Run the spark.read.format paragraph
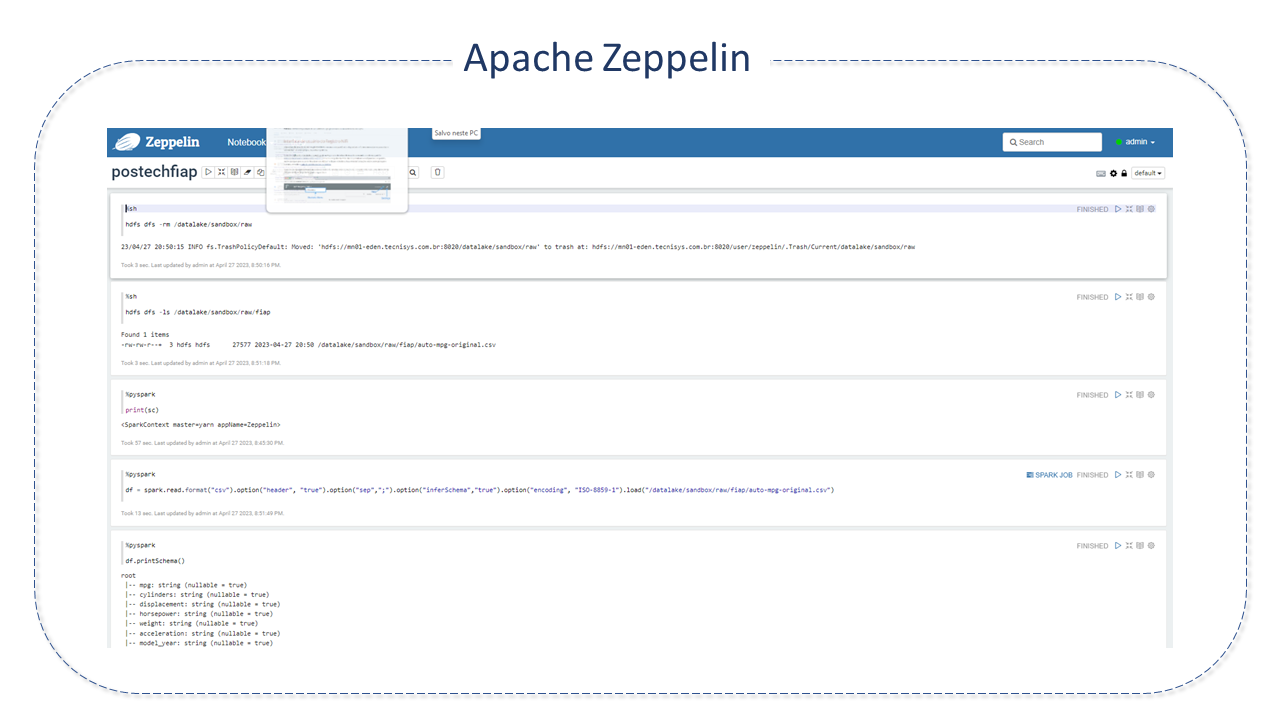Viewport: 1280px width, 720px height. [x=1118, y=475]
